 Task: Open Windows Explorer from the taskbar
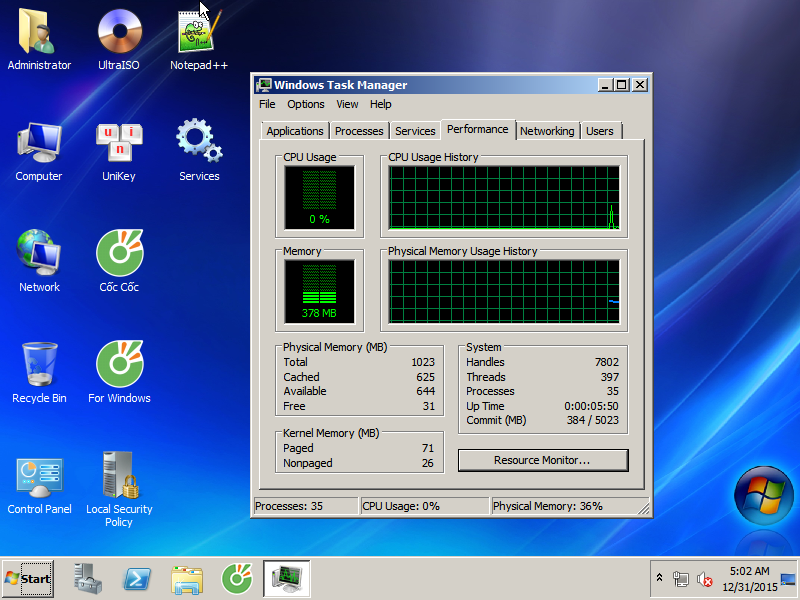(187, 580)
